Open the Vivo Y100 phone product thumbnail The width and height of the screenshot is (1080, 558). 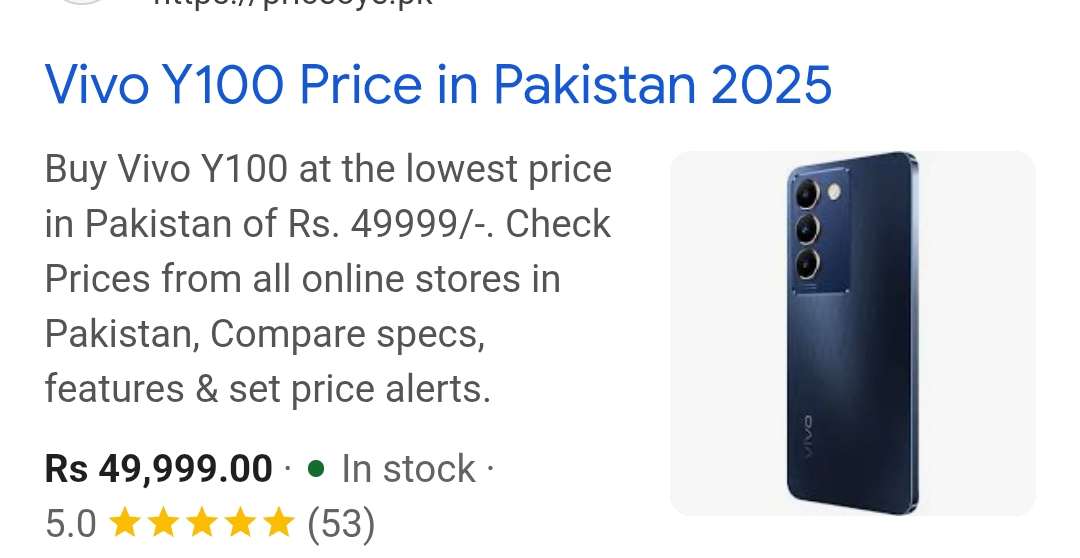click(853, 333)
